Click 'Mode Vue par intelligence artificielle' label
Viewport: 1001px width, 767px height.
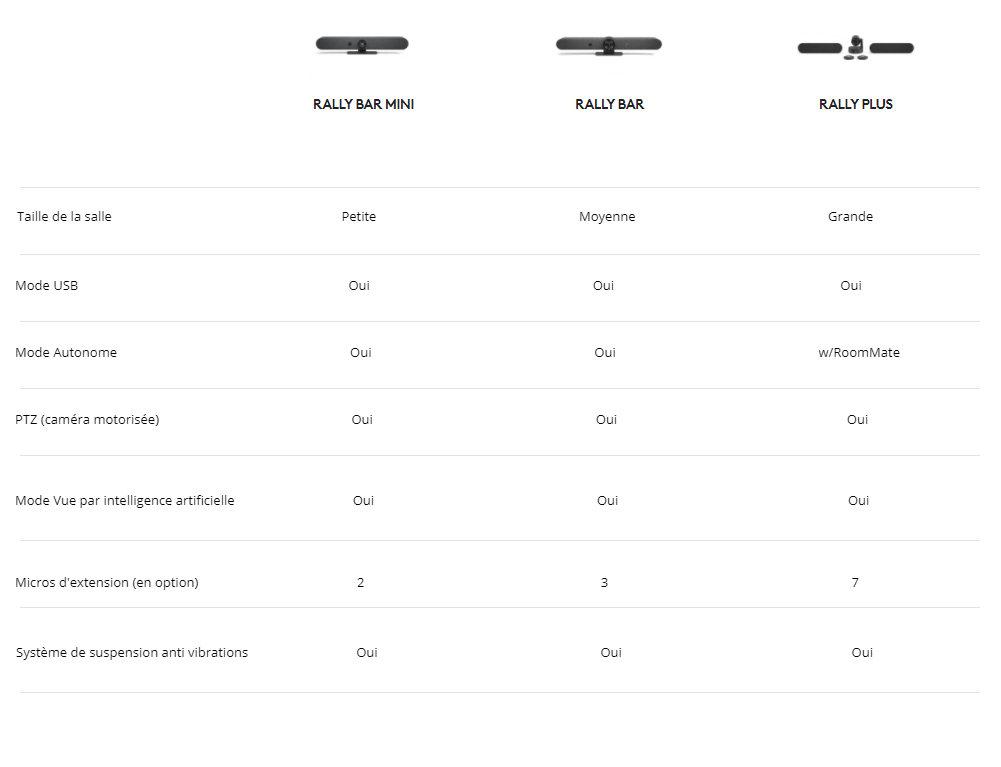tap(125, 501)
